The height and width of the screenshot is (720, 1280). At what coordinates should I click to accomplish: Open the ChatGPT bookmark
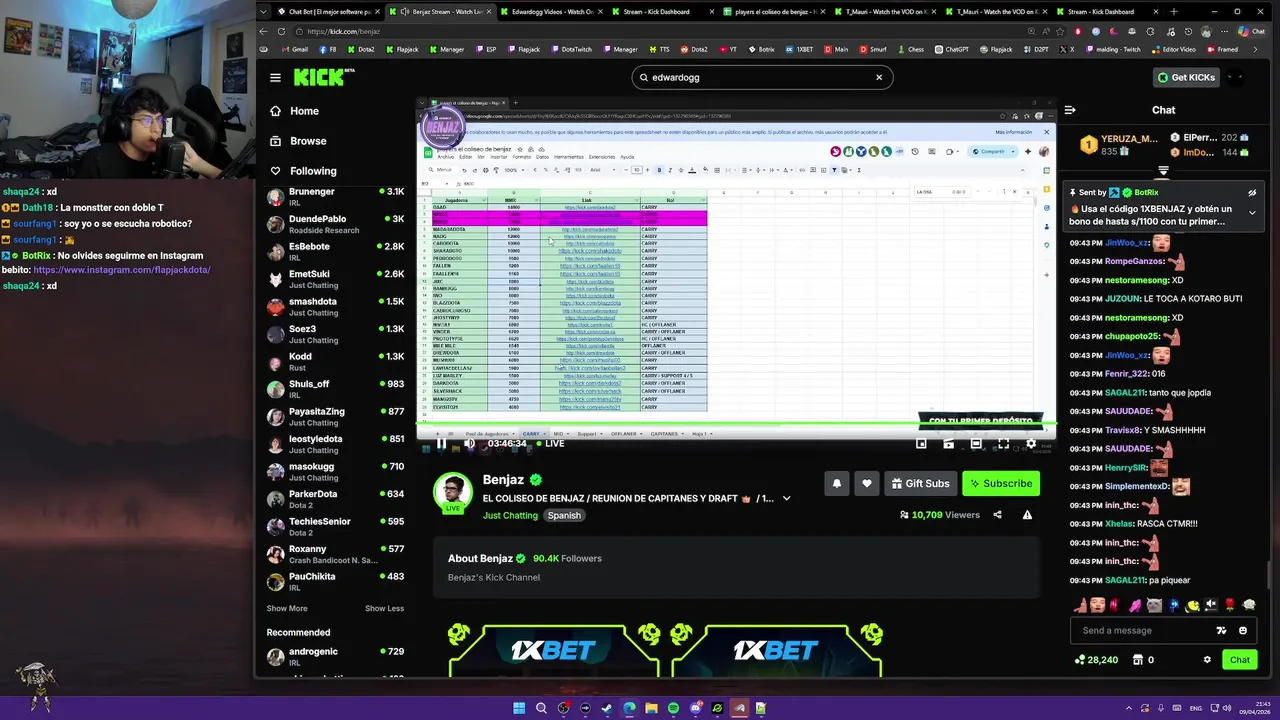(951, 49)
